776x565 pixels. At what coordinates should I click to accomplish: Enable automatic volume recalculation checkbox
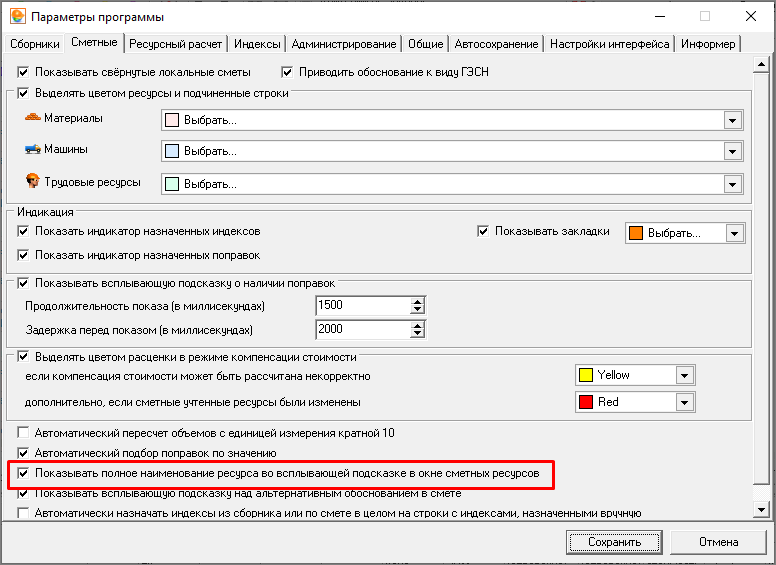[24, 433]
